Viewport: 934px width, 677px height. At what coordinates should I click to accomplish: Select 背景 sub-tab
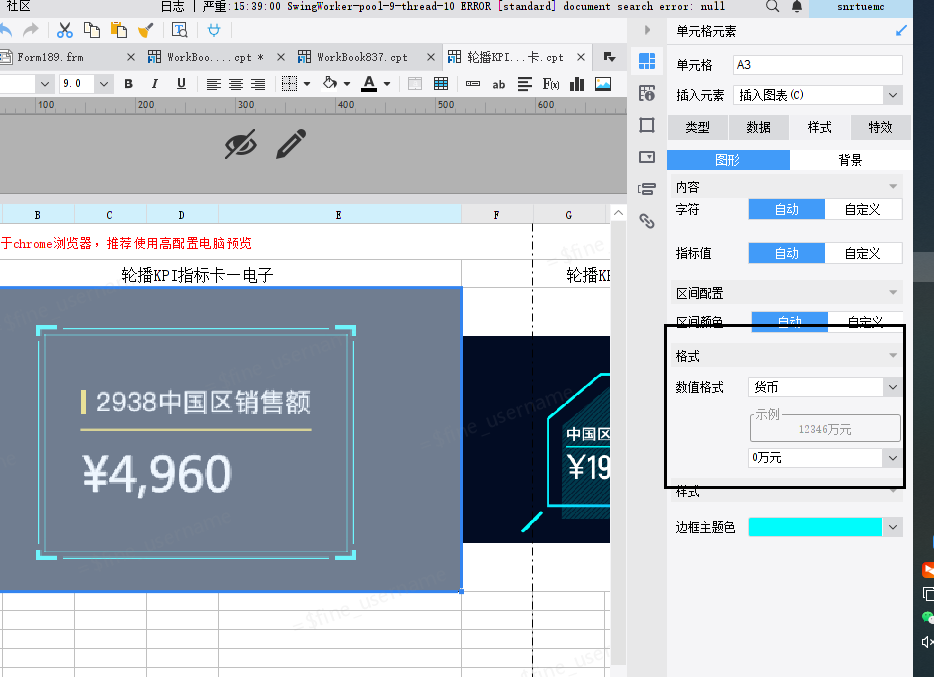point(850,160)
